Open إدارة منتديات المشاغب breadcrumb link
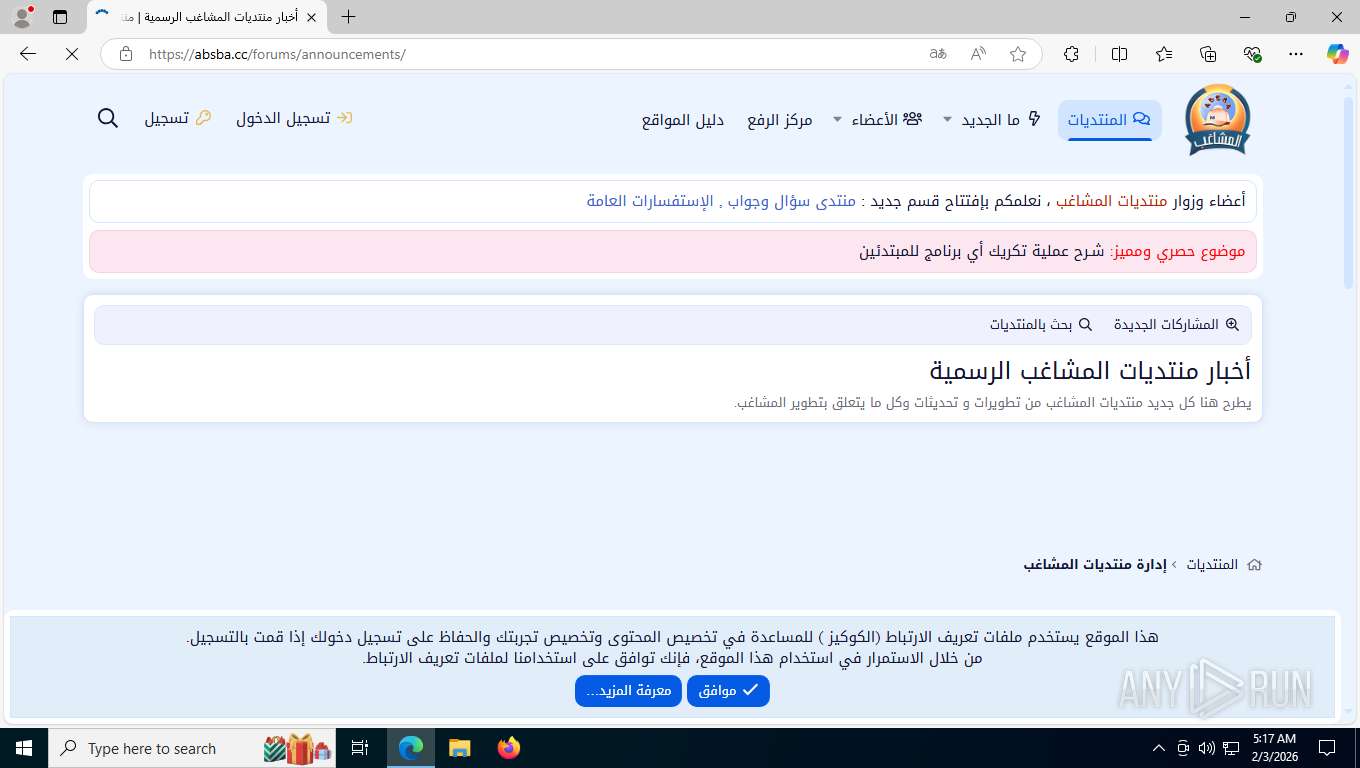 click(1095, 565)
